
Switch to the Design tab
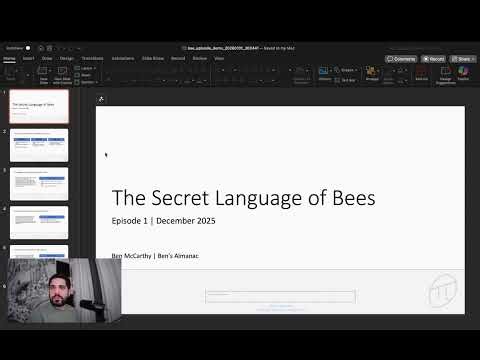coord(67,58)
